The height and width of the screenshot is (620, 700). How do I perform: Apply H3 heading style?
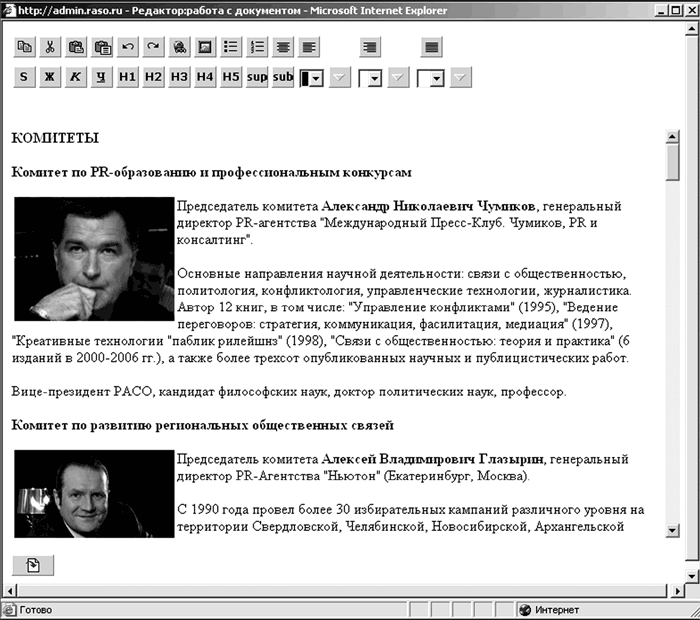point(179,77)
